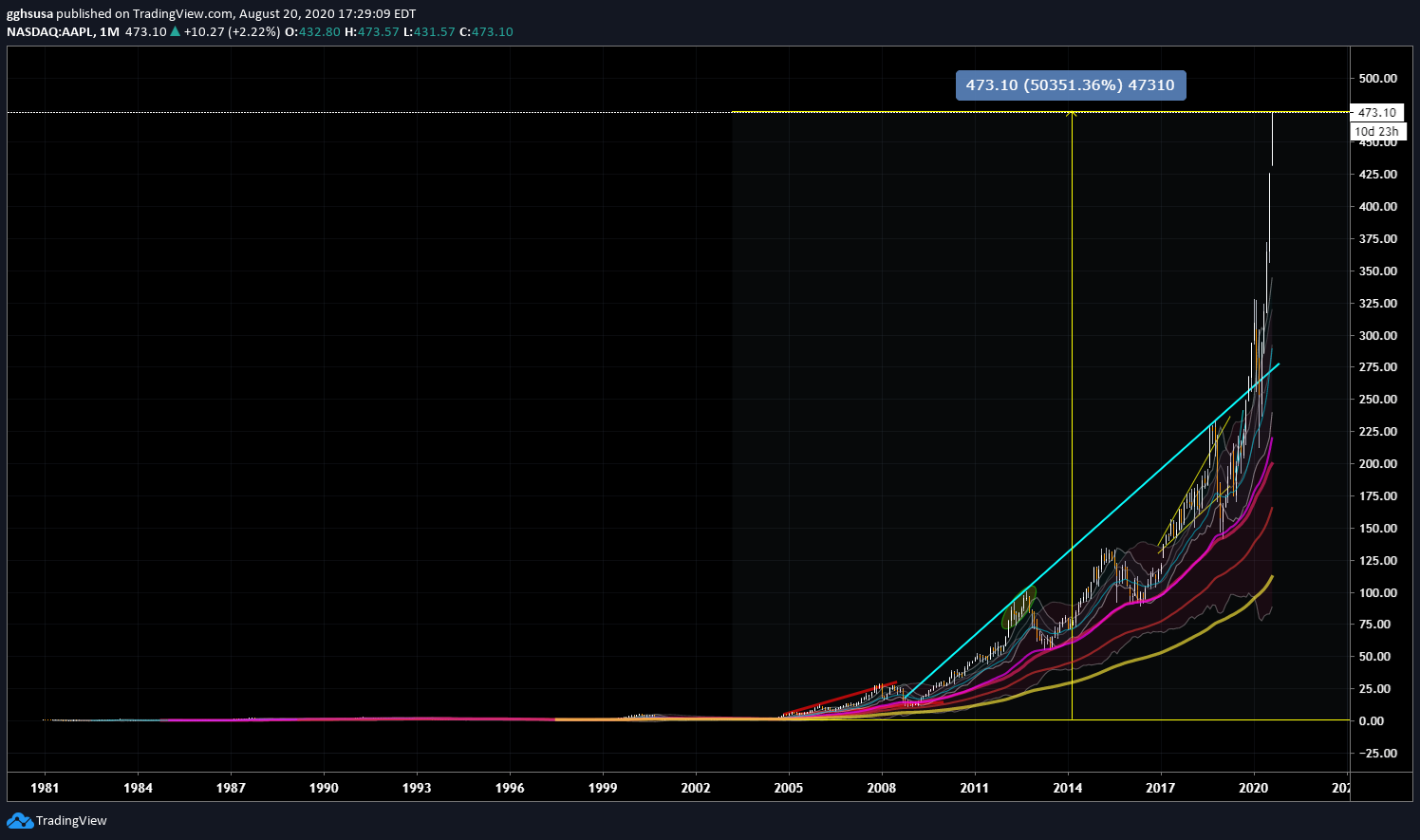1420x840 pixels.
Task: Click the 325.00 price axis label
Action: (1377, 304)
